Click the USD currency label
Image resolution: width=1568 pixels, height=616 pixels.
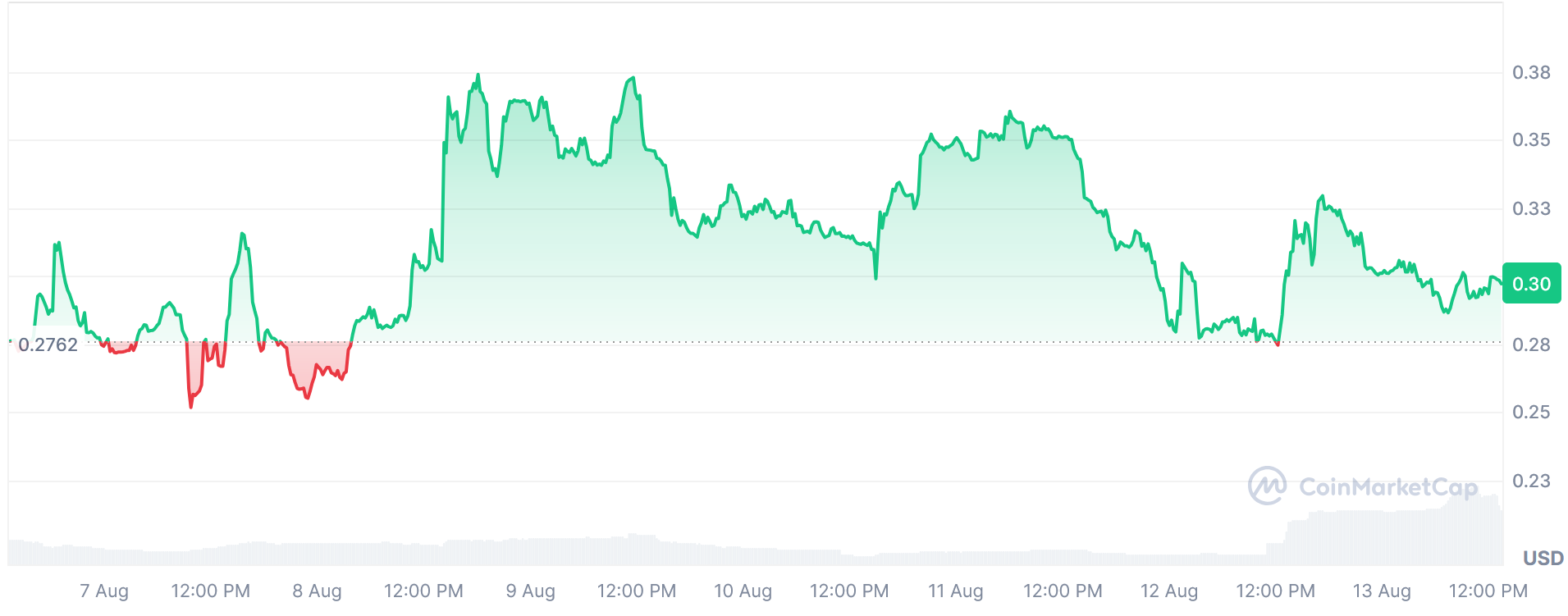(x=1543, y=559)
